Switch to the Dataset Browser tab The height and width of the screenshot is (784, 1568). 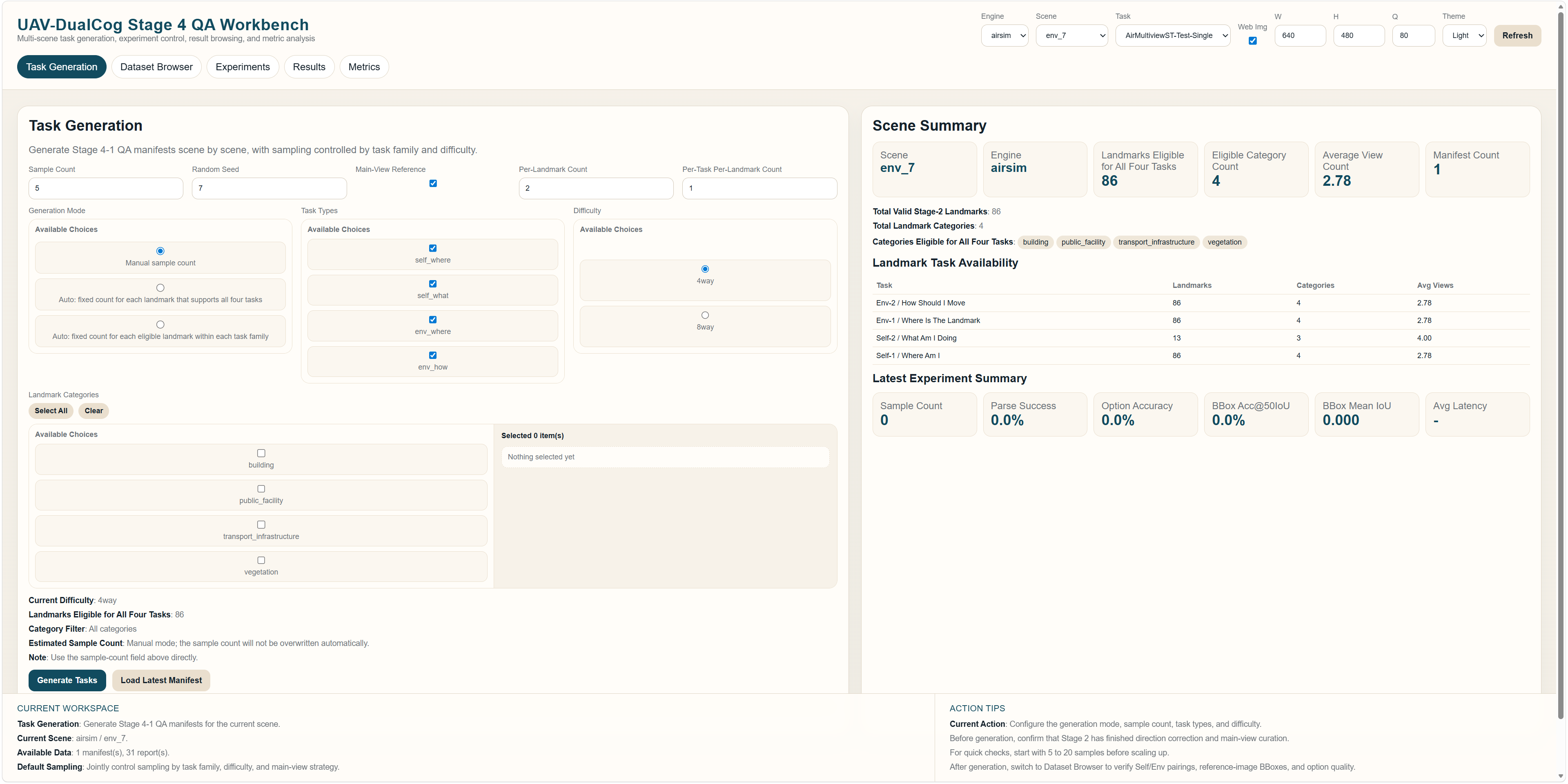[x=156, y=66]
